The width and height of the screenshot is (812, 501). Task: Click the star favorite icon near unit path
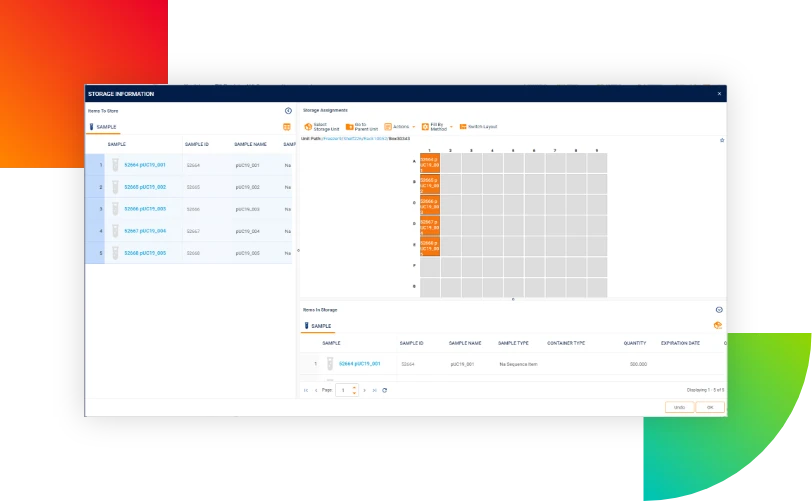pos(722,140)
